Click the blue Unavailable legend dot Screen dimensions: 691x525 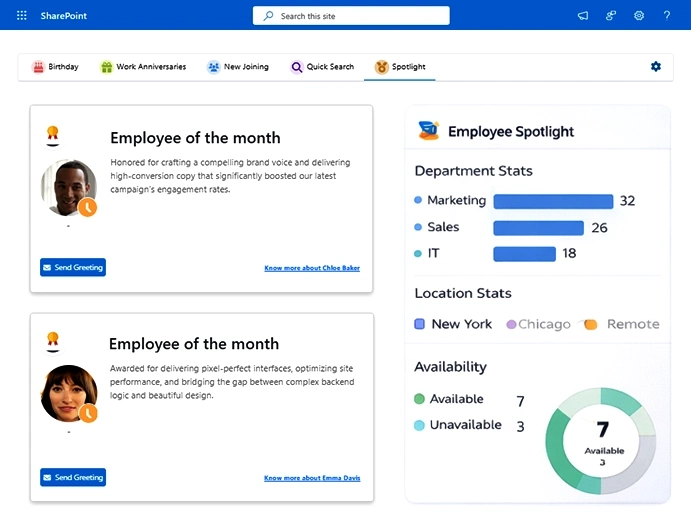(x=419, y=425)
